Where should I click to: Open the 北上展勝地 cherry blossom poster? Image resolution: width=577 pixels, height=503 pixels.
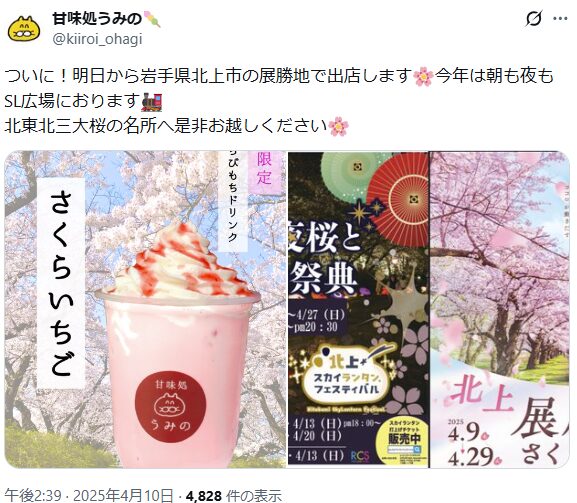click(500, 309)
